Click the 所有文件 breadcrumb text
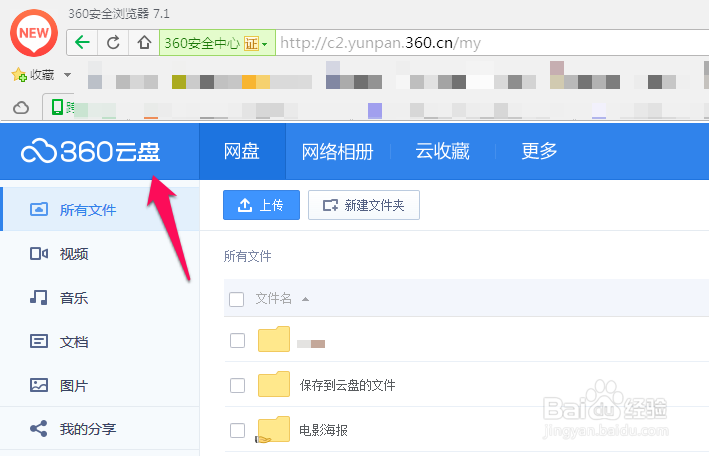Screen dimensions: 709x456 pyautogui.click(x=247, y=256)
